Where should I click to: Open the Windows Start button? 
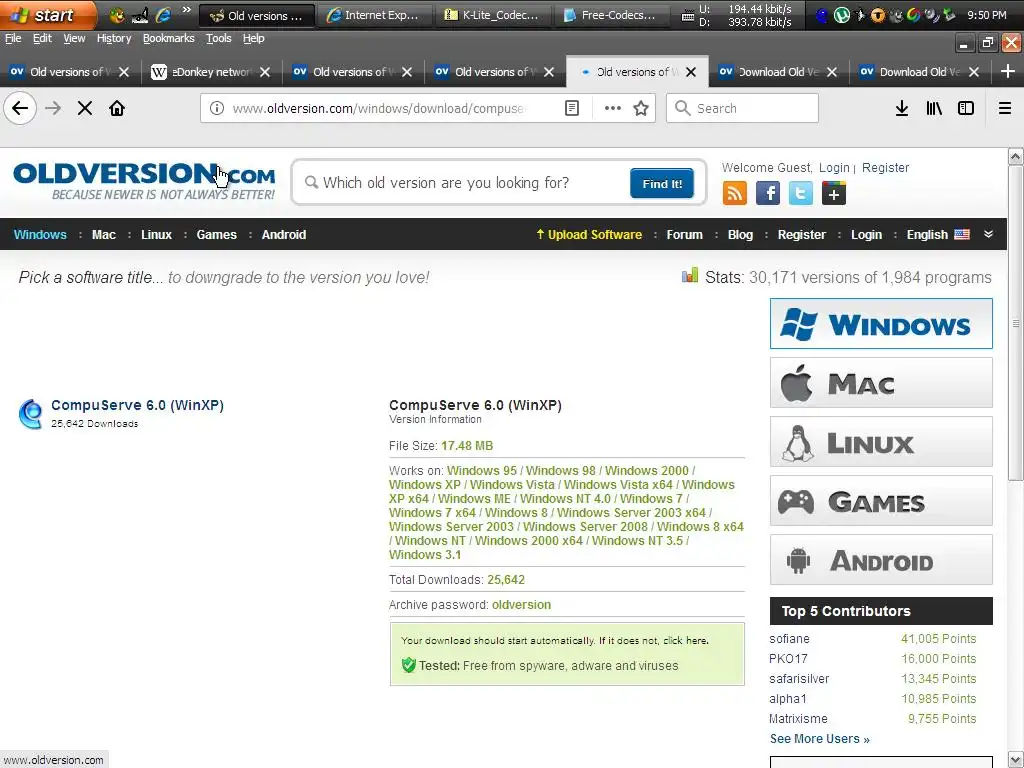click(47, 14)
